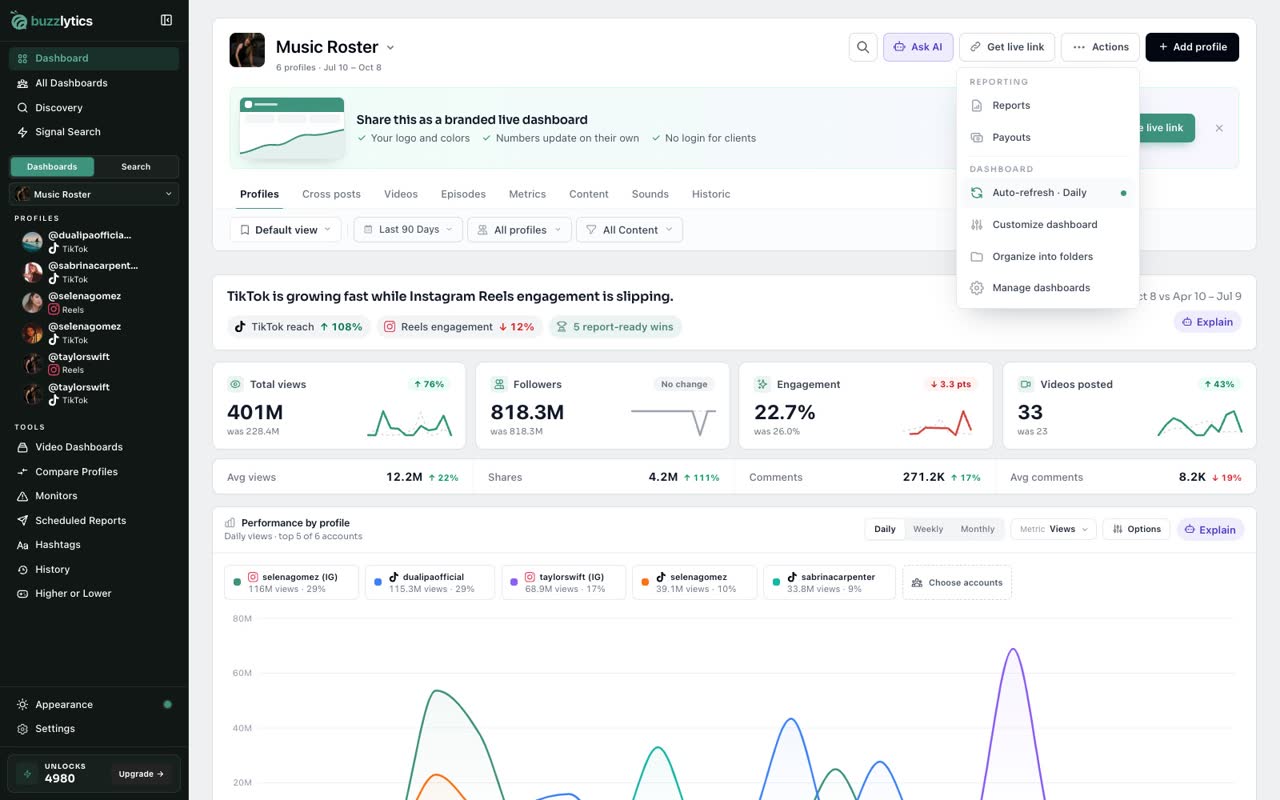Click the Add profile button
The image size is (1280, 800).
pyautogui.click(x=1192, y=47)
